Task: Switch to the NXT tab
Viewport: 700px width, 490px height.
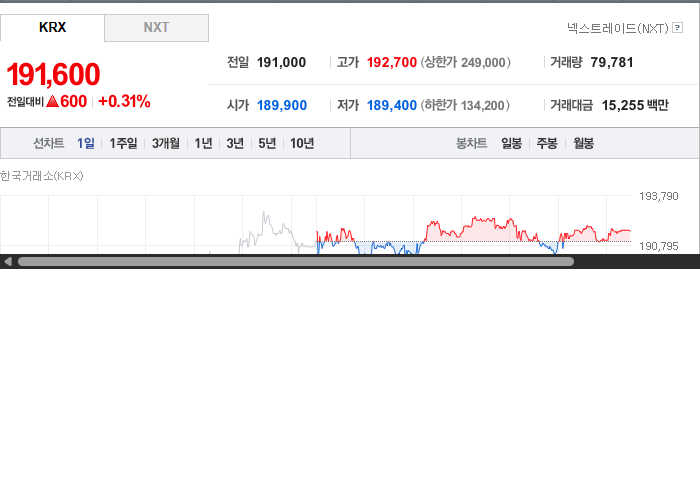Action: (156, 28)
